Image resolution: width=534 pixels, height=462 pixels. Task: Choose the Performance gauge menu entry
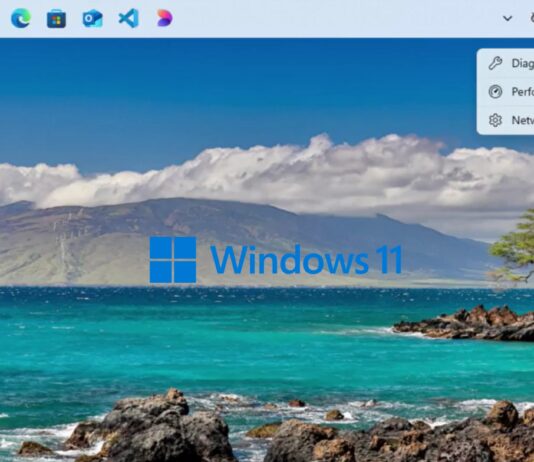pos(505,92)
